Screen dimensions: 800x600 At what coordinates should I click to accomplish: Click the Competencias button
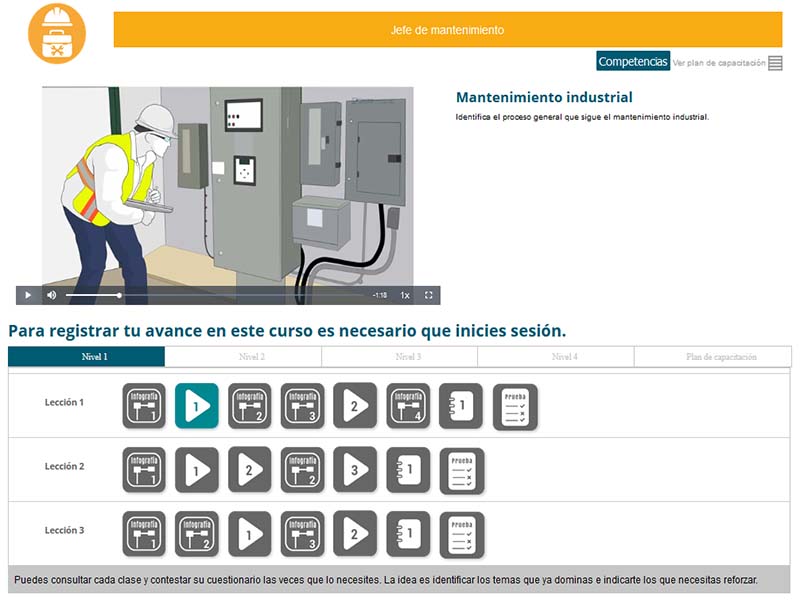[x=633, y=62]
